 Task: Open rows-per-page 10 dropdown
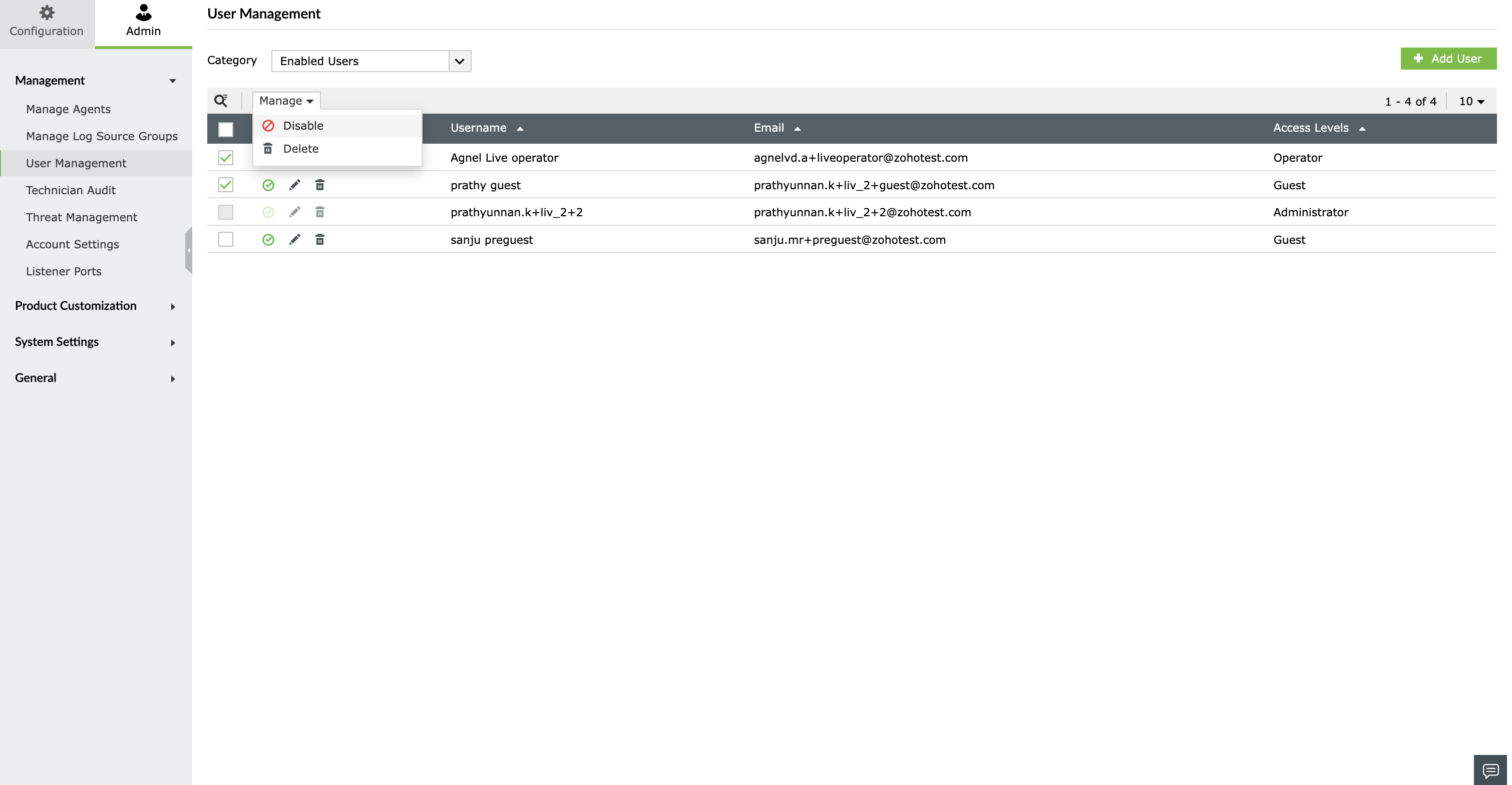(x=1471, y=101)
